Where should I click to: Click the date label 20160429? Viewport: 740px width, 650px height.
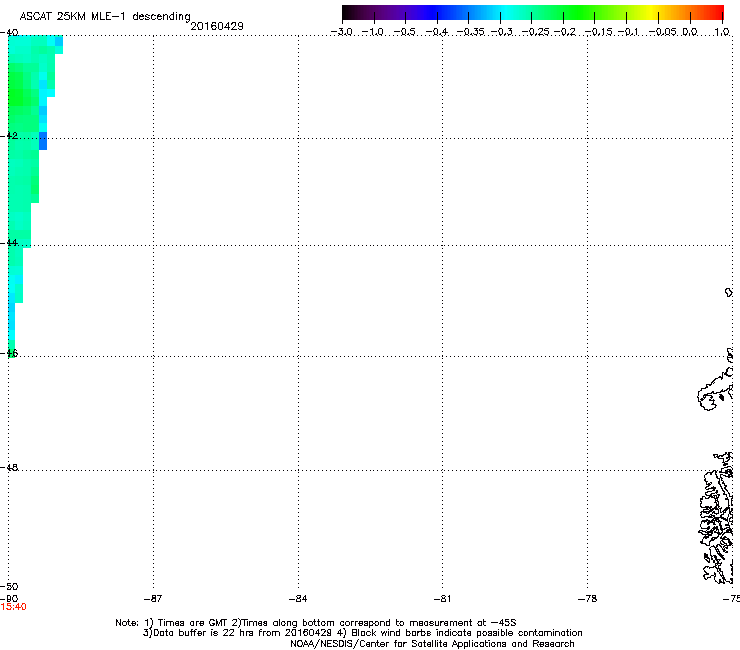217,26
